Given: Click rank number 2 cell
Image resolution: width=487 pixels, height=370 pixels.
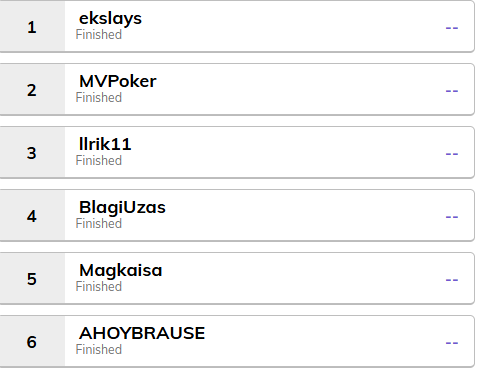Looking at the screenshot, I should 32,89.
